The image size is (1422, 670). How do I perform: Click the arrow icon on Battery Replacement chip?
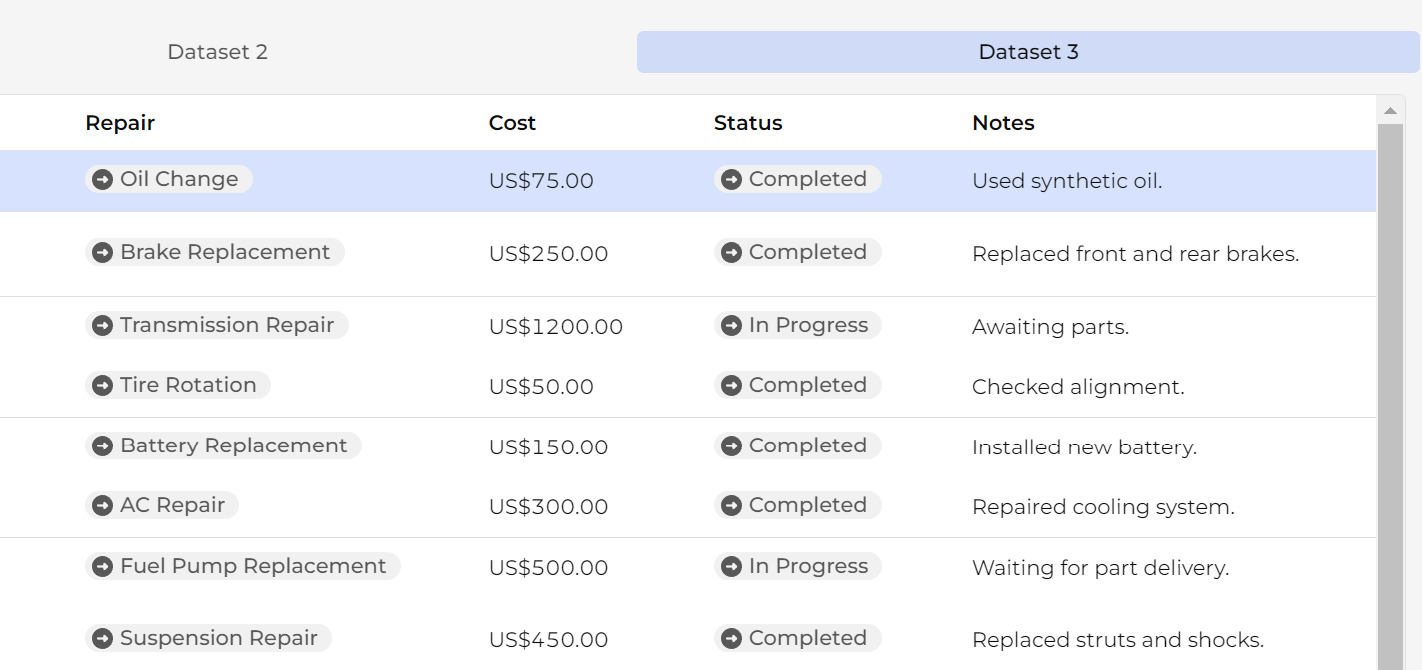click(102, 446)
